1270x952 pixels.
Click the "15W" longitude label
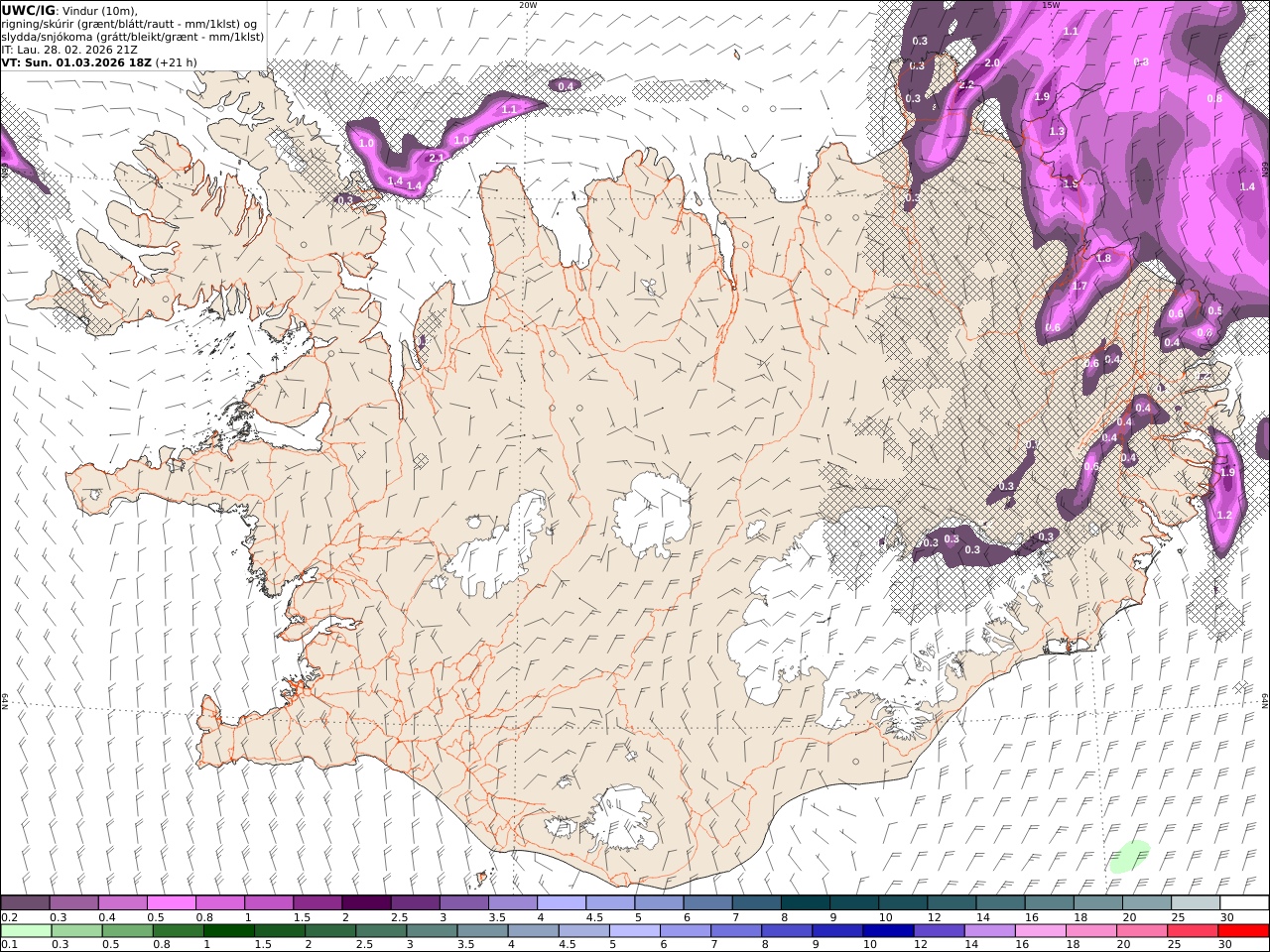point(1051,5)
